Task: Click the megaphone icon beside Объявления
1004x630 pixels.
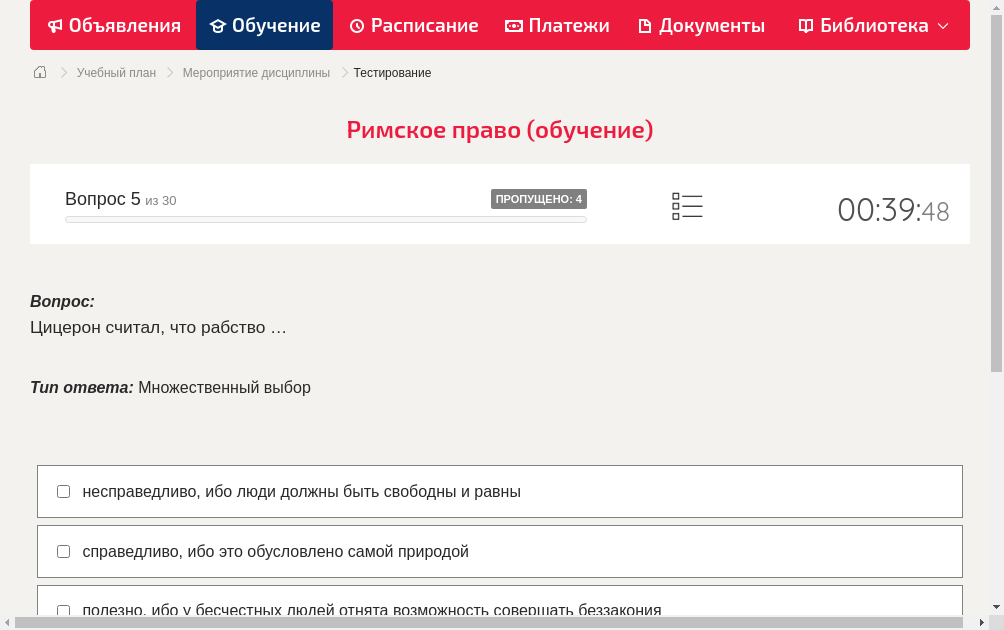Action: pyautogui.click(x=54, y=25)
